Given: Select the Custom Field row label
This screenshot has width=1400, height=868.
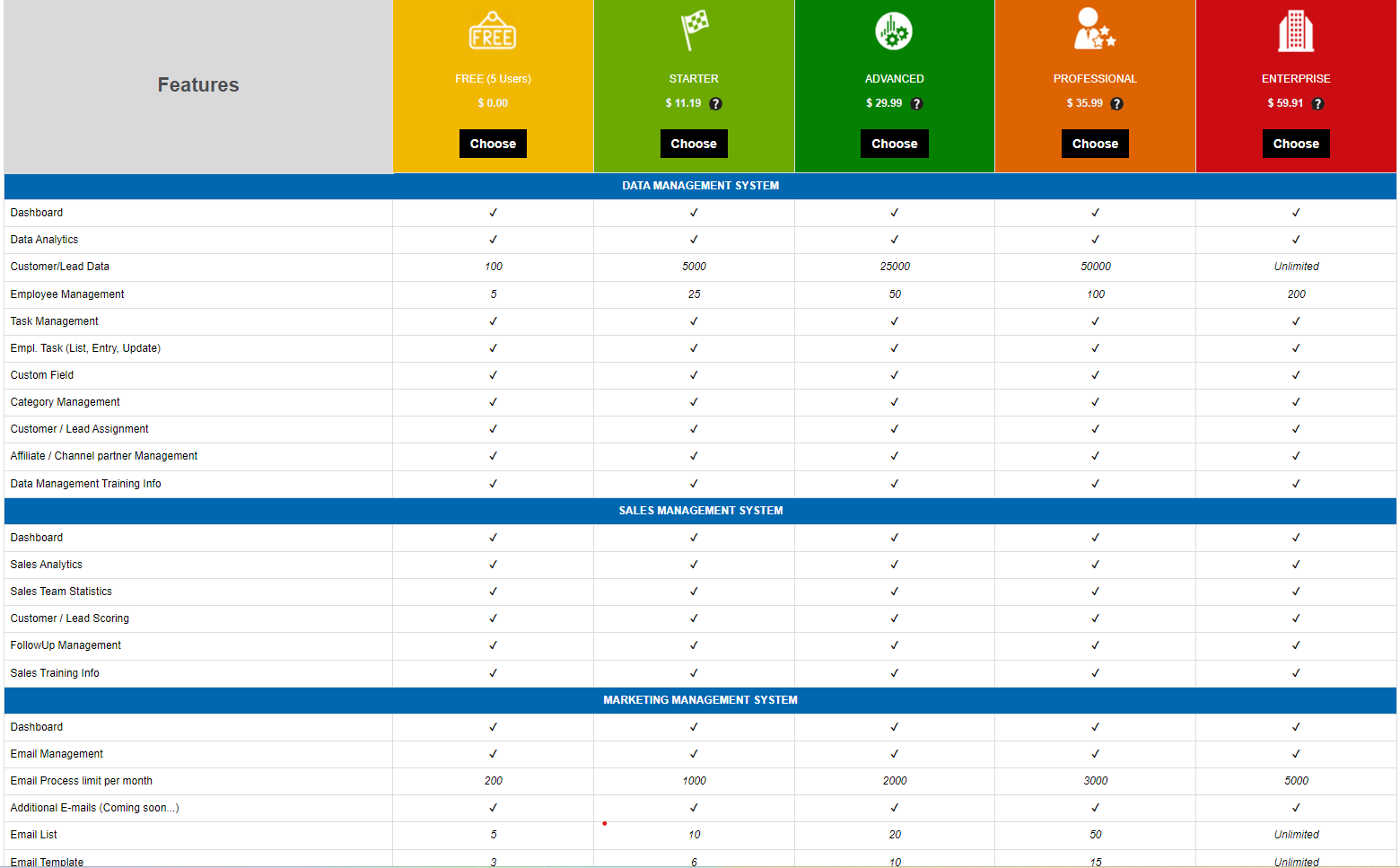Looking at the screenshot, I should [41, 375].
